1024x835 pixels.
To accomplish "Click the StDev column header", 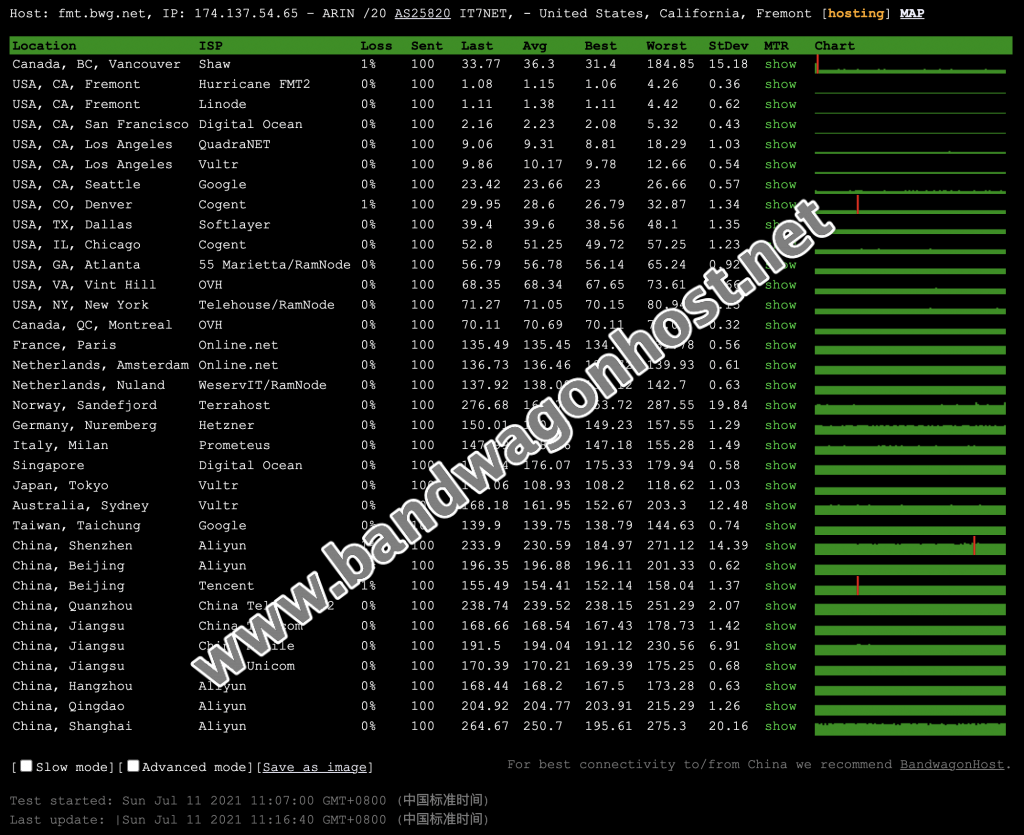I will [728, 46].
